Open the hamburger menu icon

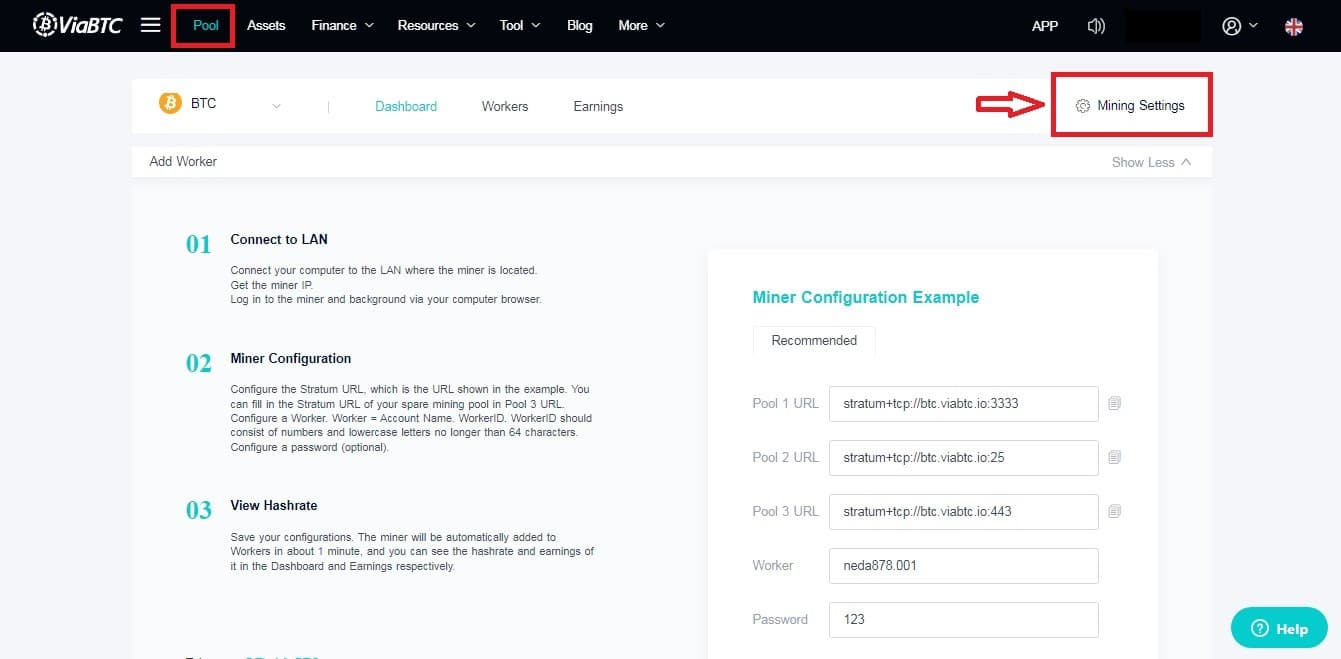pos(151,25)
